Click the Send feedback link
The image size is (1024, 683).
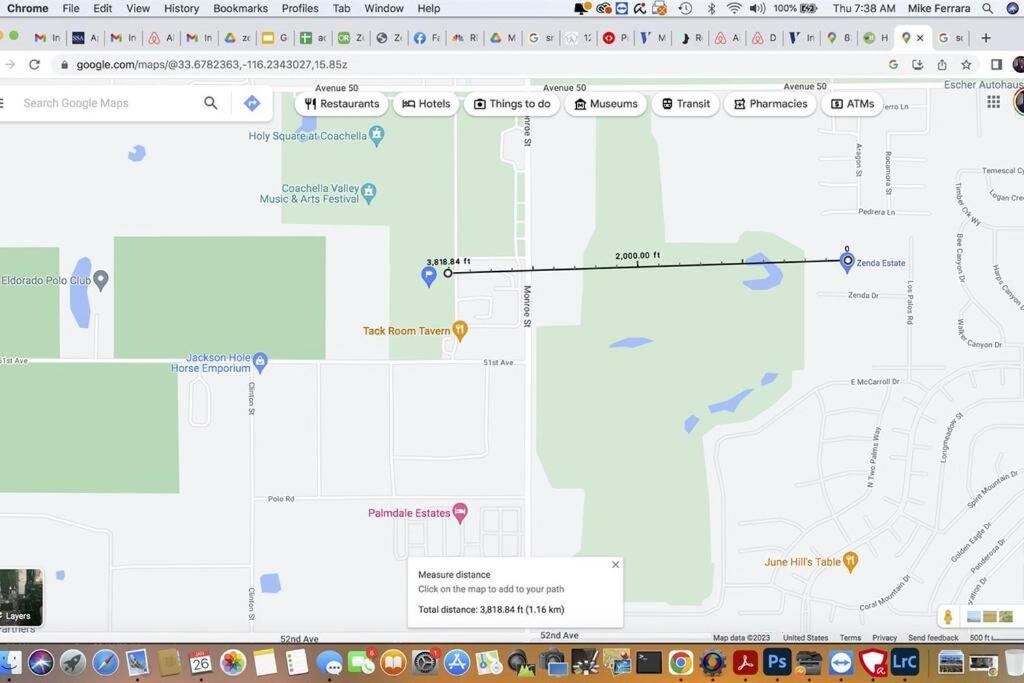(933, 637)
